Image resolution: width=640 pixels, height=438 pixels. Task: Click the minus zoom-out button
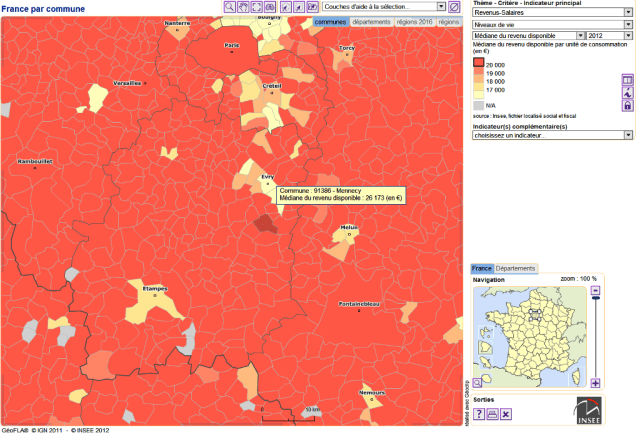596,290
